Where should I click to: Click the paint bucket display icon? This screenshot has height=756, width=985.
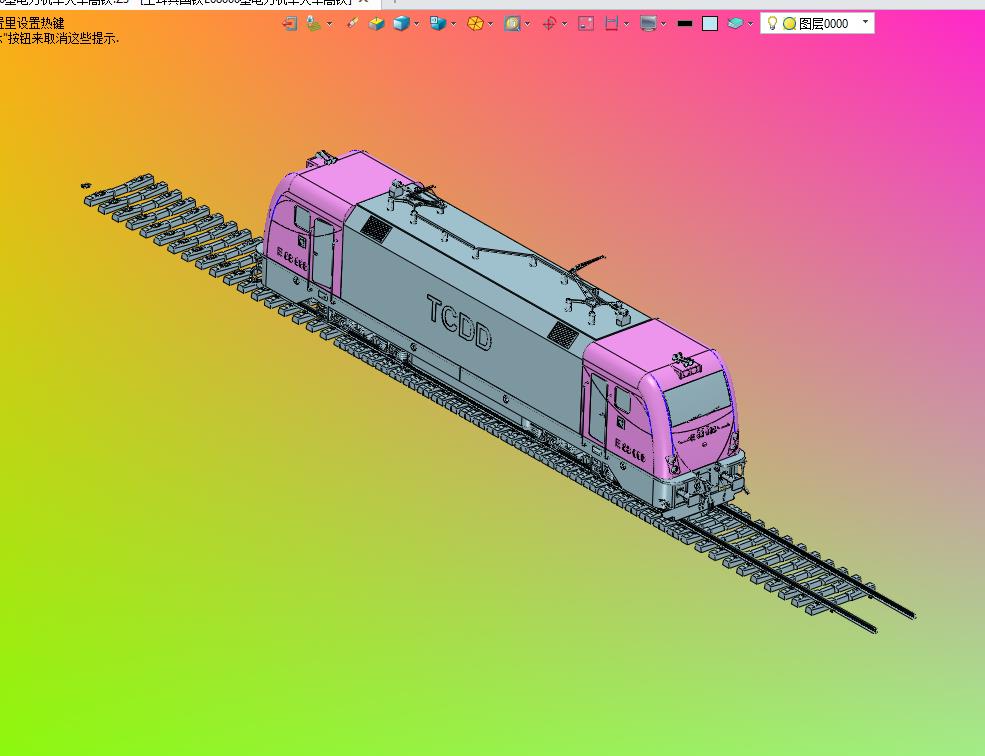point(313,24)
